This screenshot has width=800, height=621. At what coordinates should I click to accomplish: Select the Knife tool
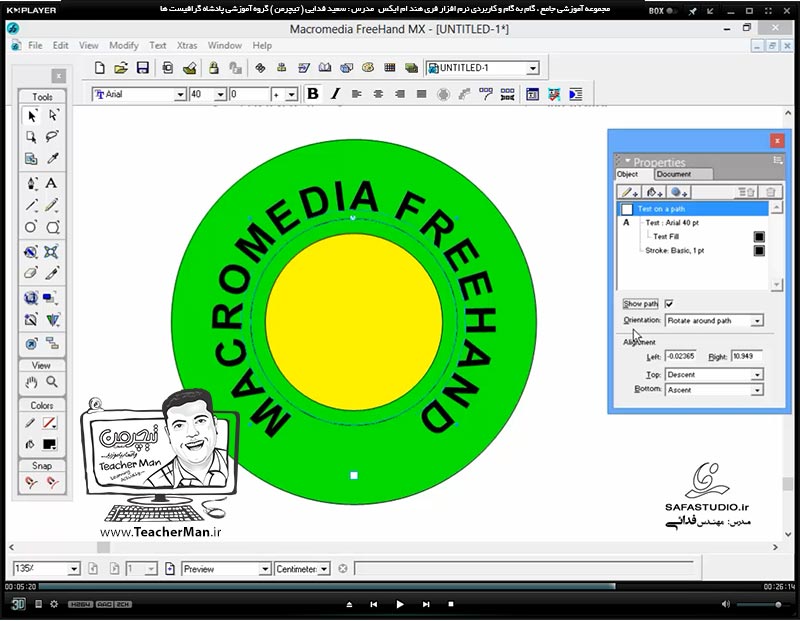pos(52,273)
